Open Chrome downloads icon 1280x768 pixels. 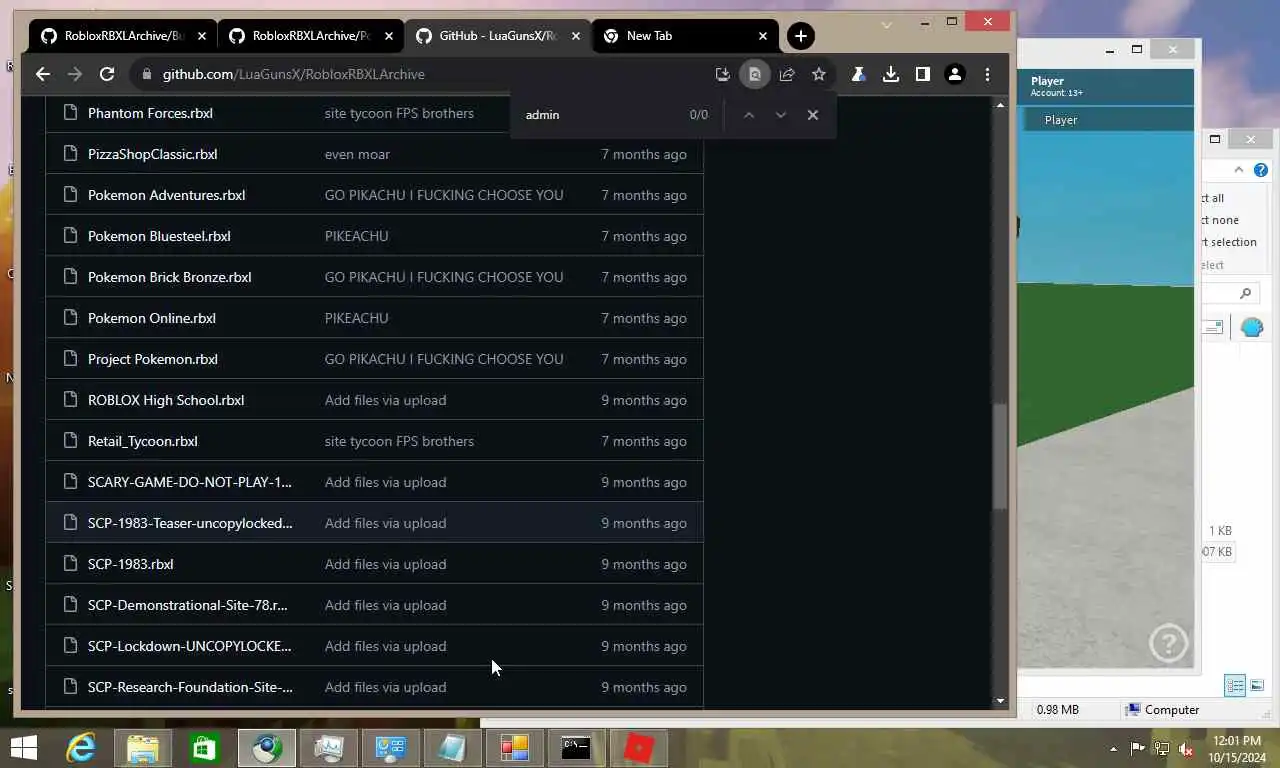tap(890, 74)
